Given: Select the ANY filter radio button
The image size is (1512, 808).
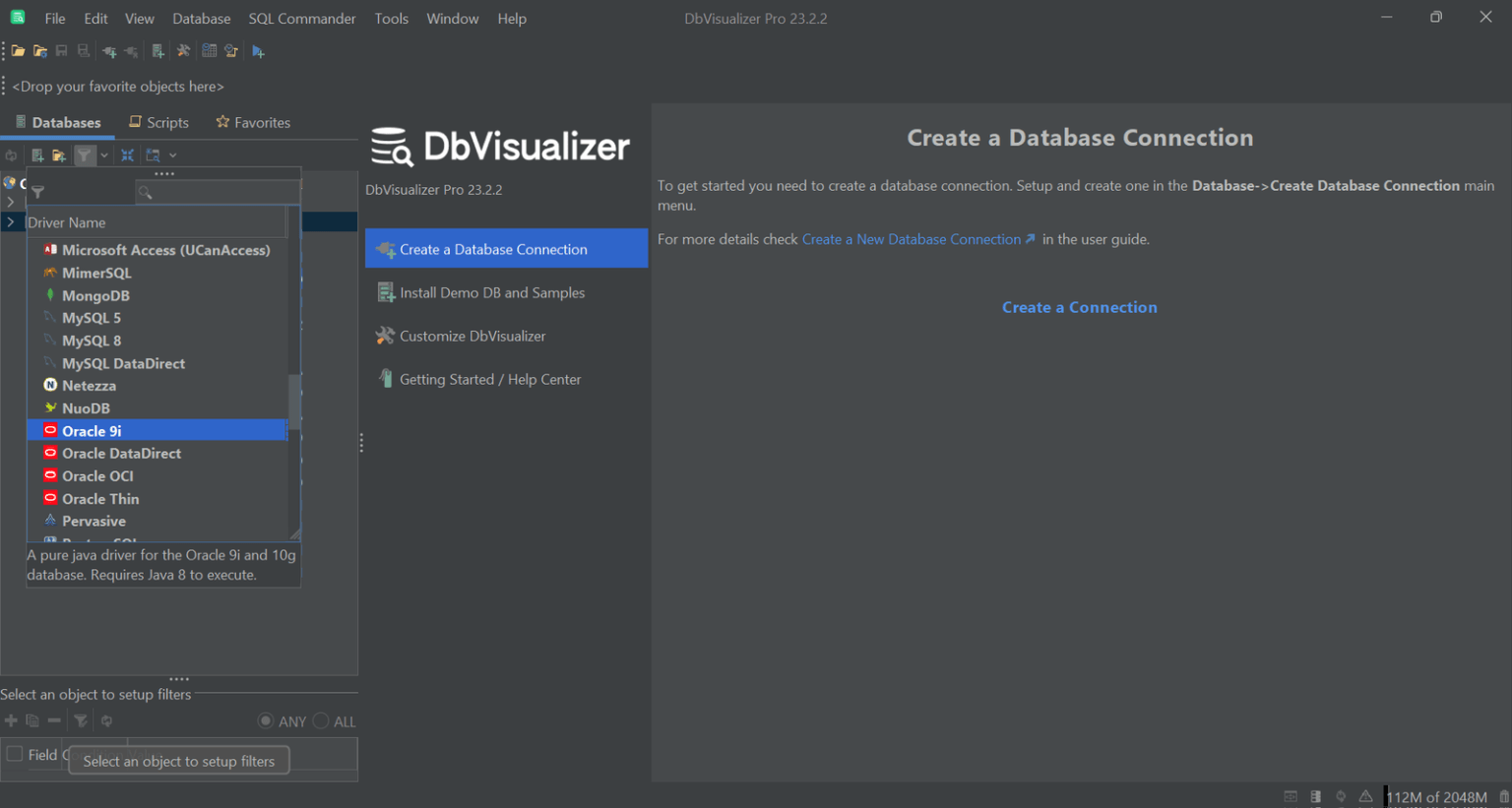Looking at the screenshot, I should 266,721.
